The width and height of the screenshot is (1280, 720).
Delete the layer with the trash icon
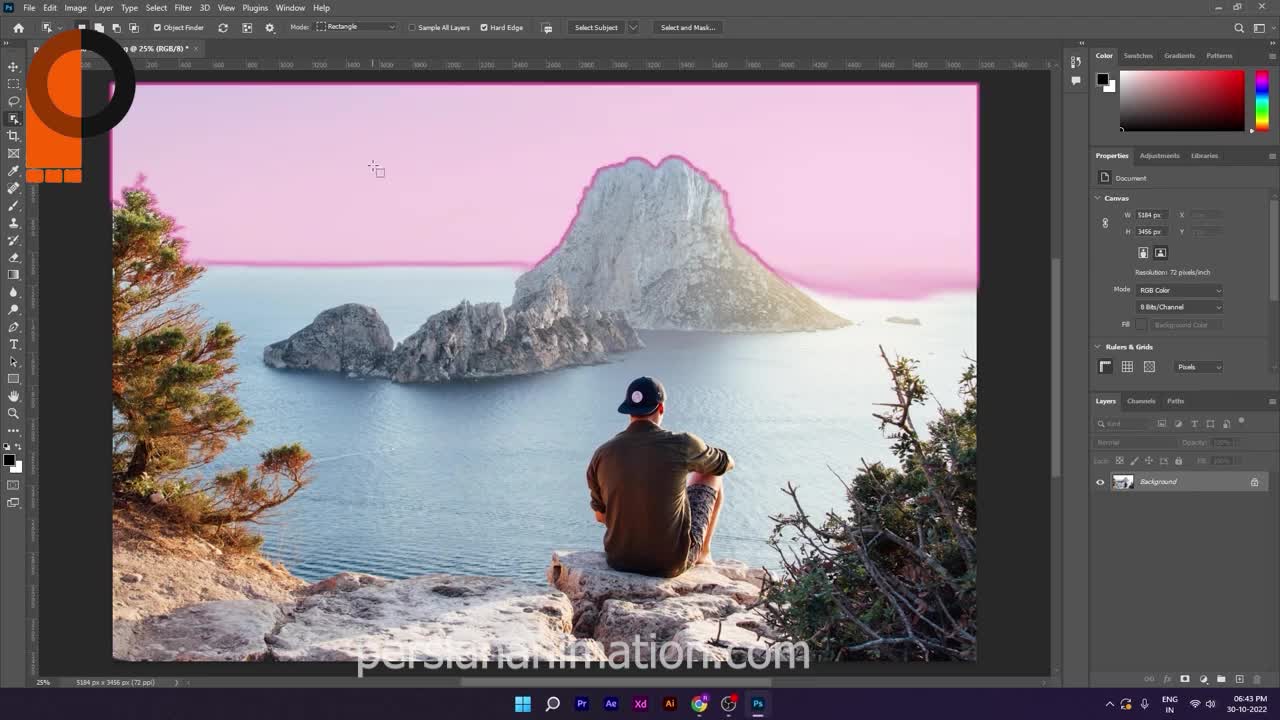click(1258, 680)
